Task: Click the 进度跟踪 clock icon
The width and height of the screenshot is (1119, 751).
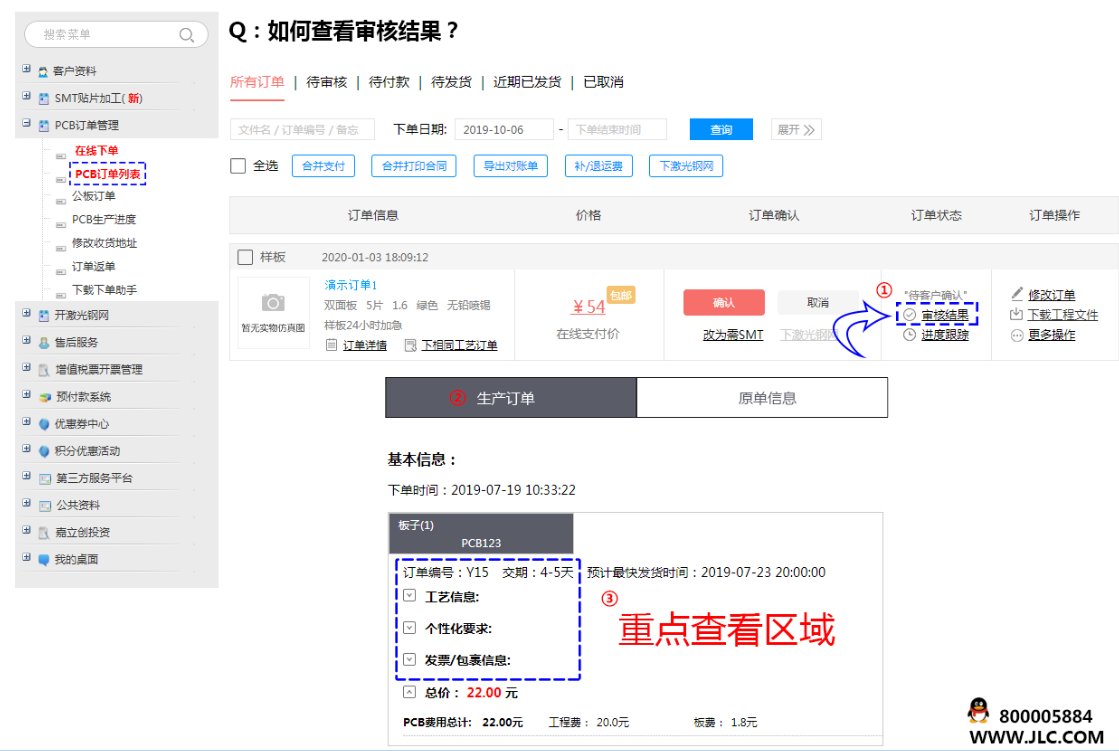Action: coord(909,335)
